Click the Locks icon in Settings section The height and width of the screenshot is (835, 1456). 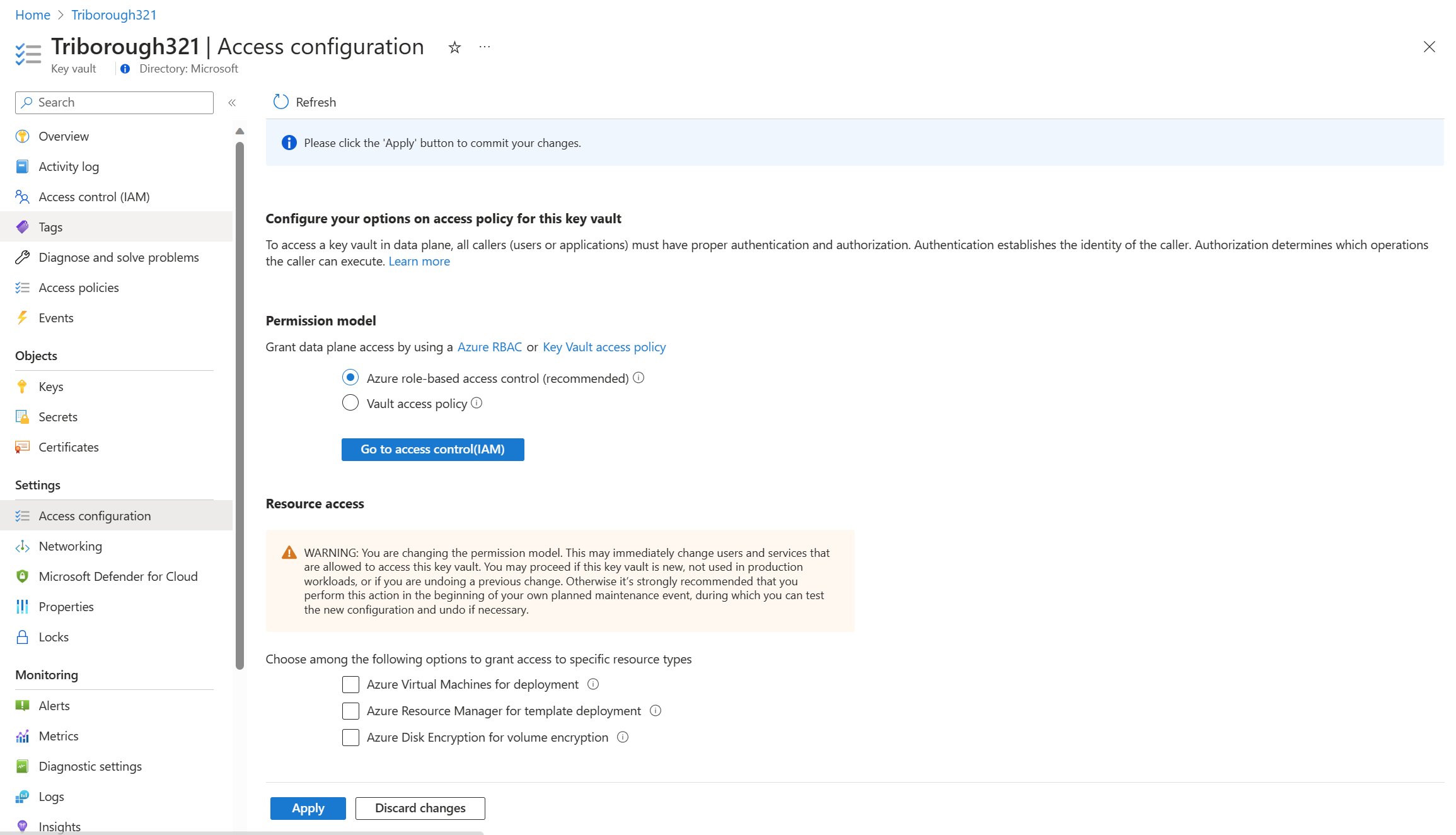(21, 637)
